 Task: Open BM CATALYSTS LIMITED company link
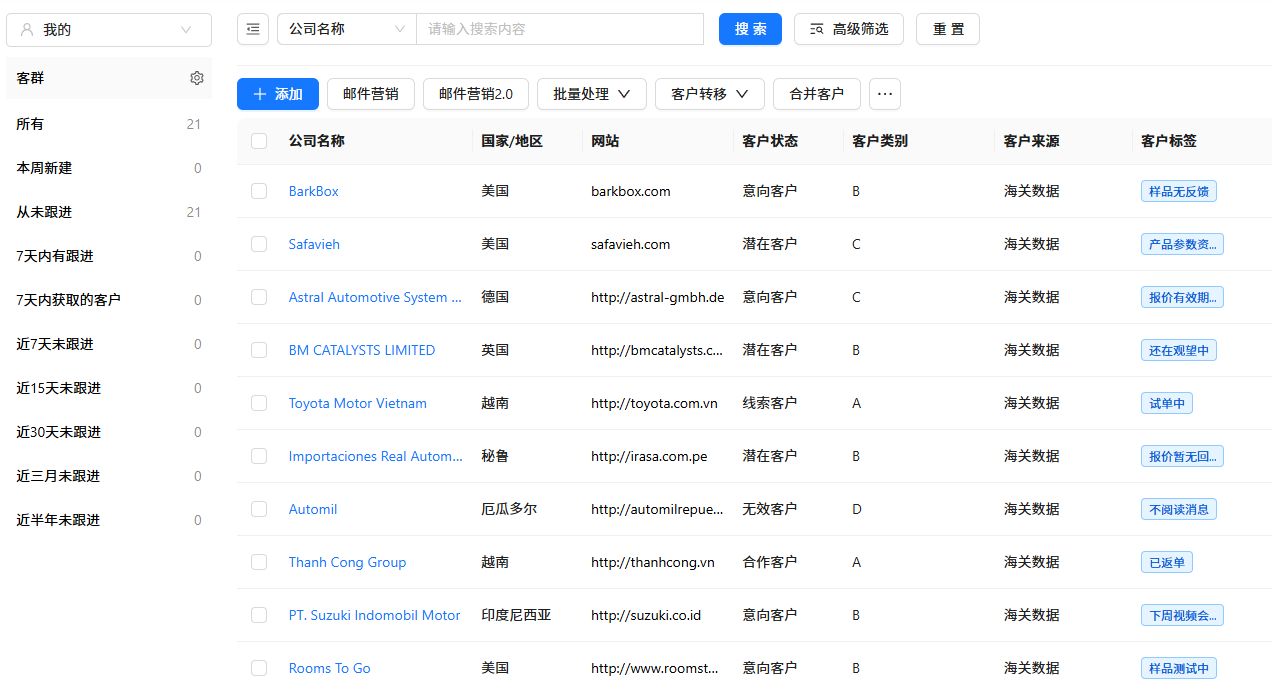click(x=362, y=350)
